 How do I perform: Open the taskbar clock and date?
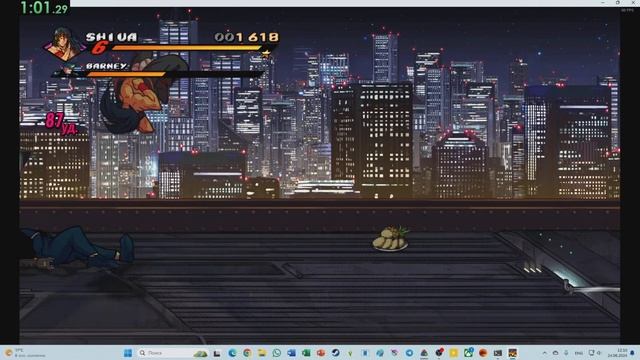tap(617, 353)
